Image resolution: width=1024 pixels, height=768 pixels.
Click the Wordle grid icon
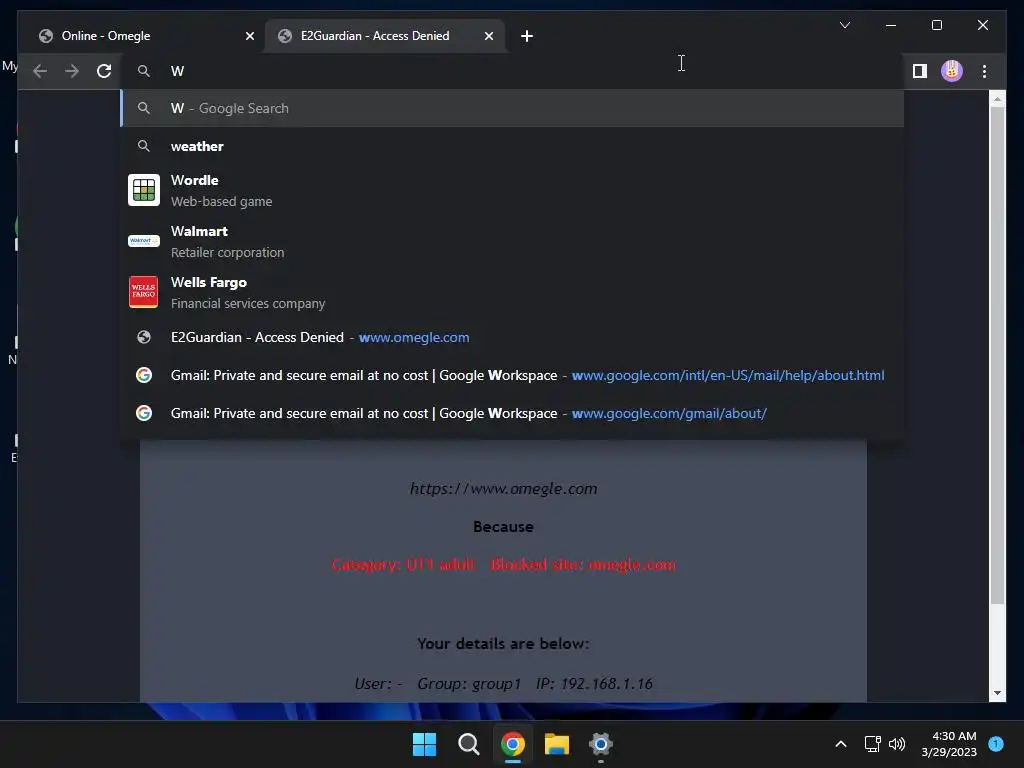144,190
